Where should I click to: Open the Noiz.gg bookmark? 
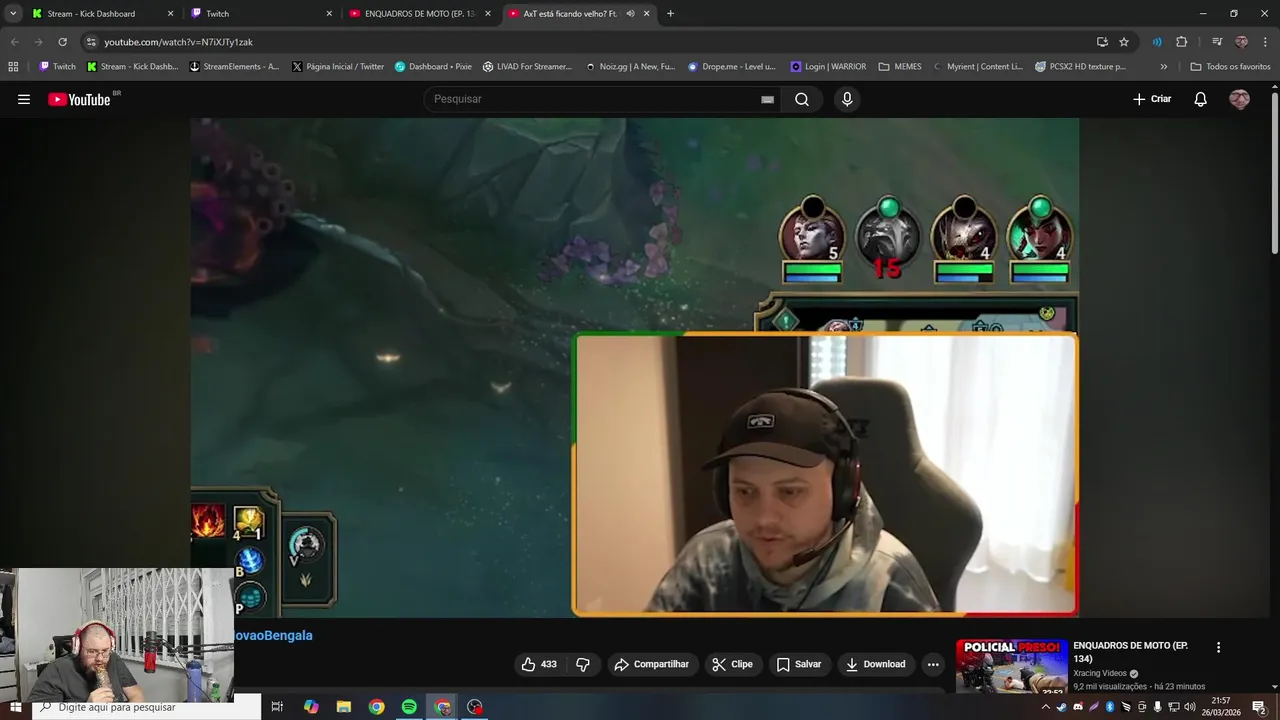click(x=630, y=67)
